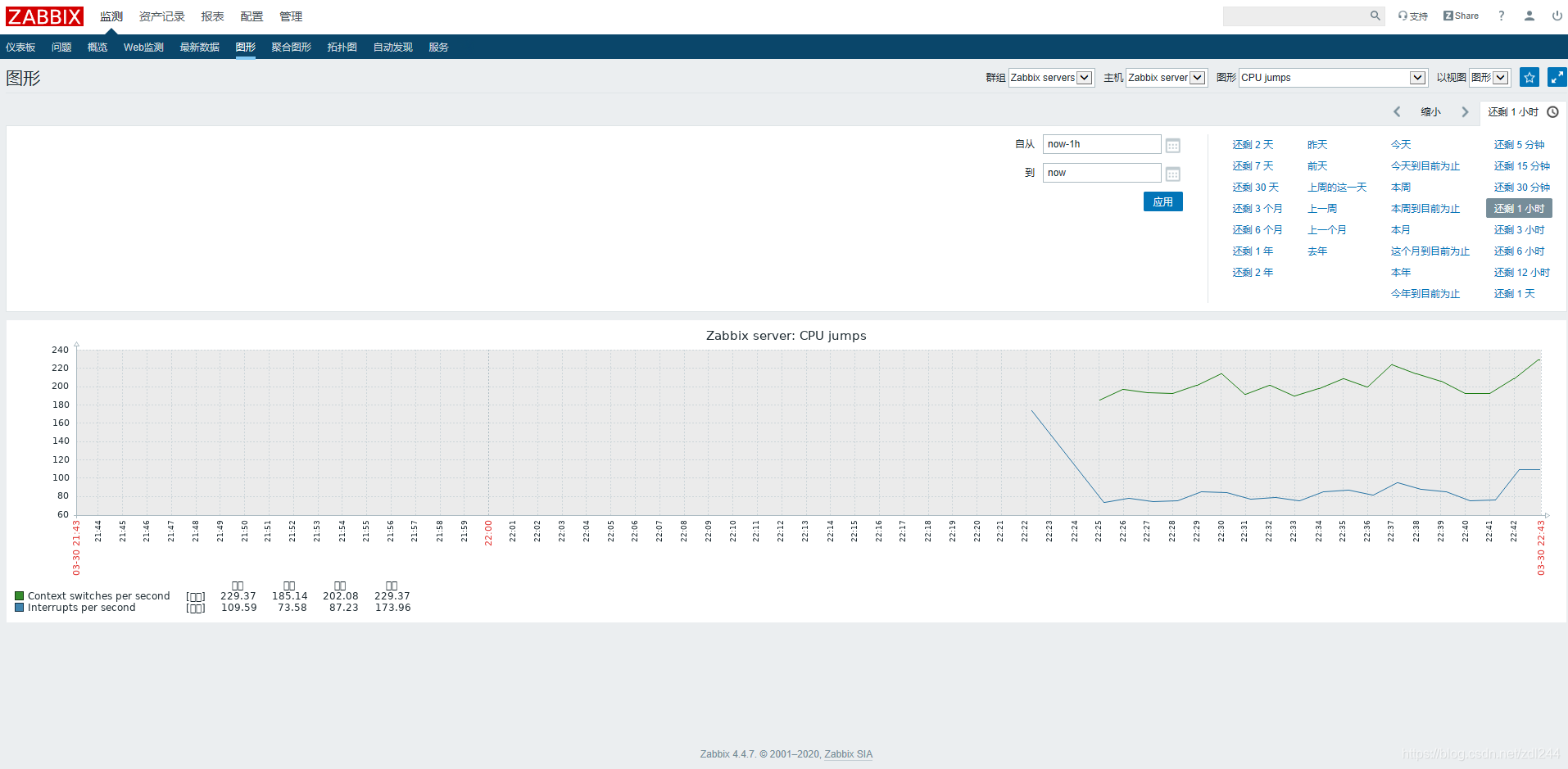Open the graph CPU jumps dropdown
This screenshot has height=769, width=1568.
(1333, 78)
